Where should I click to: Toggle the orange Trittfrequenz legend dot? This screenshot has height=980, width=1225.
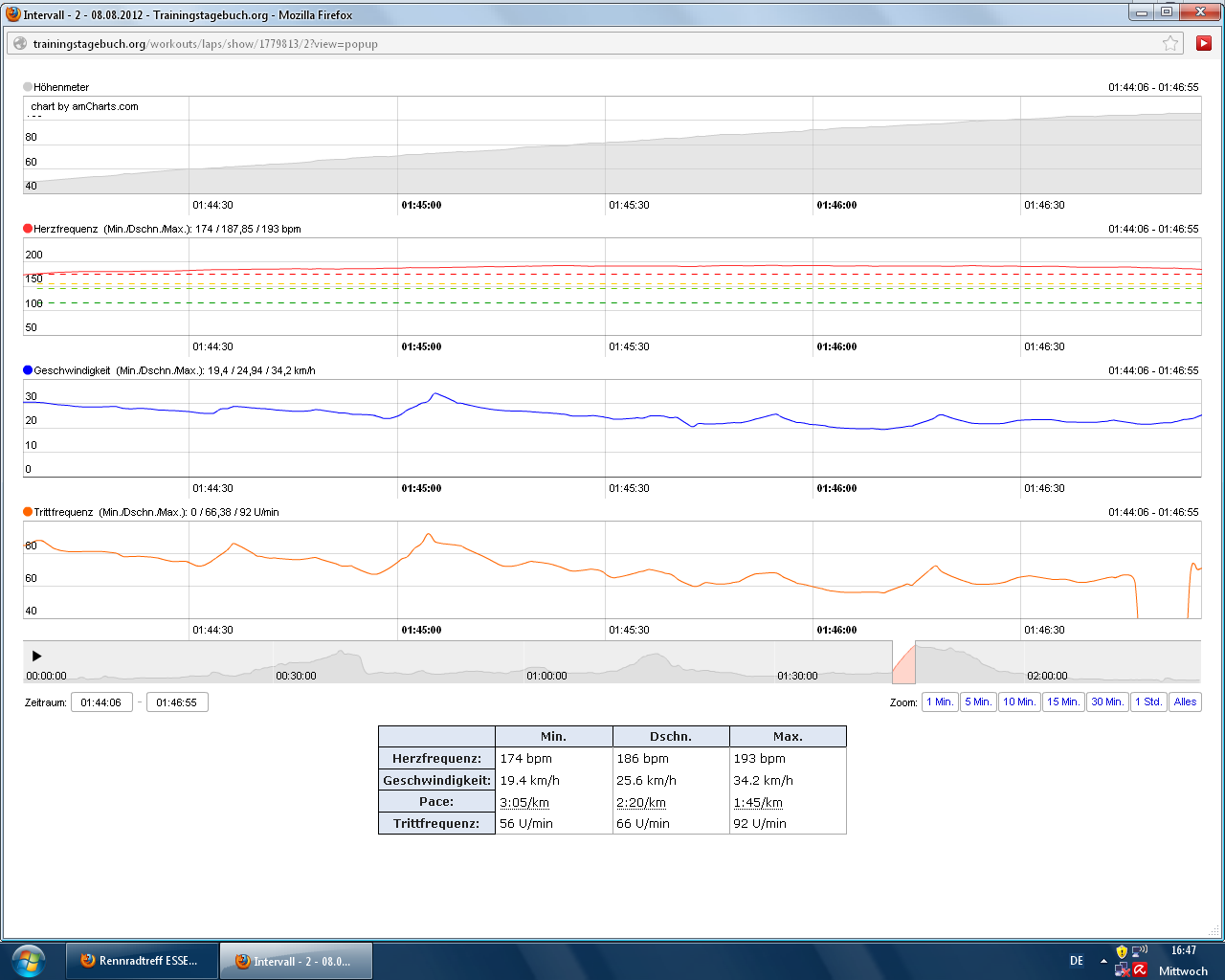[28, 512]
